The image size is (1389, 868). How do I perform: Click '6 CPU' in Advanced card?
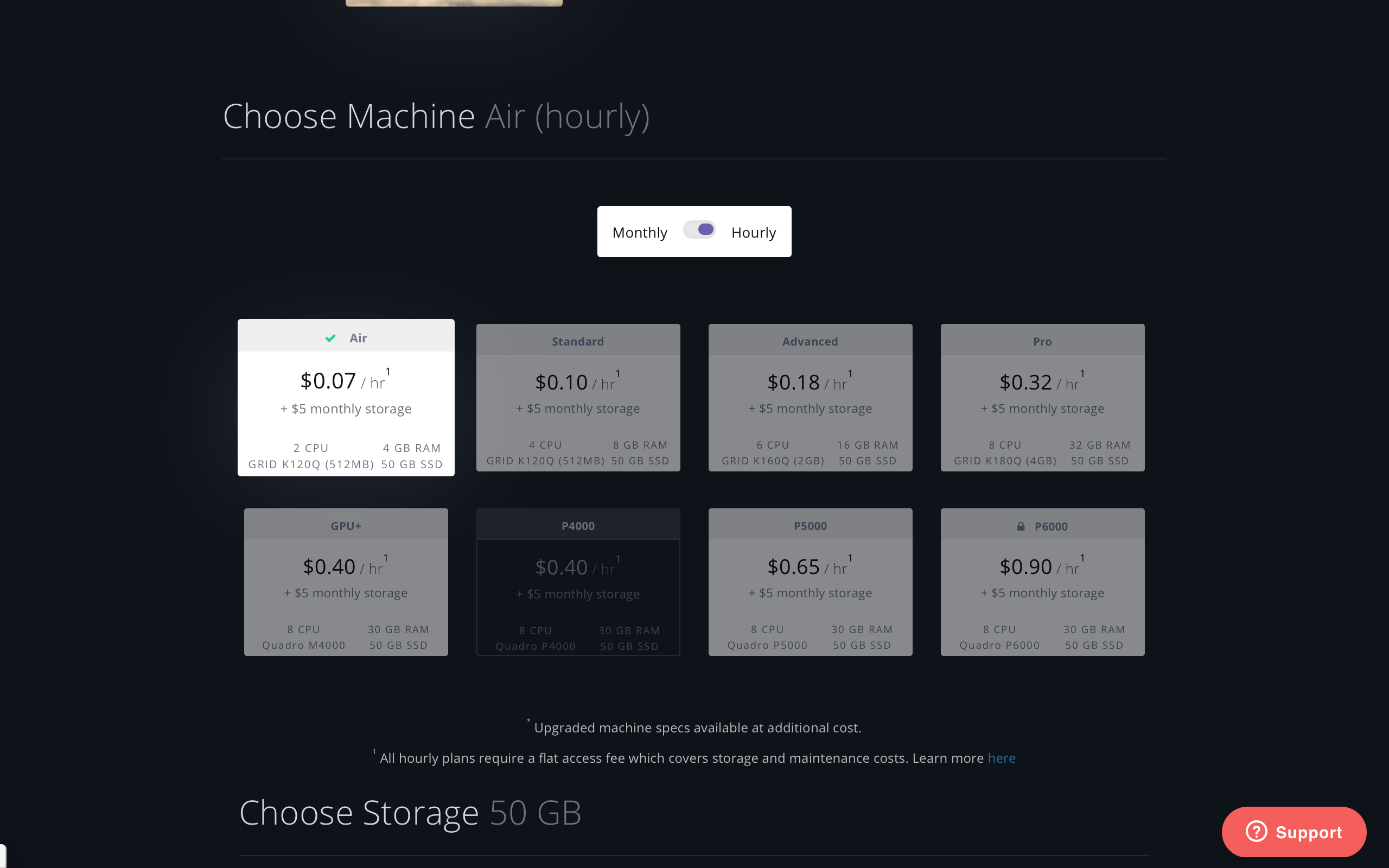pos(773,445)
